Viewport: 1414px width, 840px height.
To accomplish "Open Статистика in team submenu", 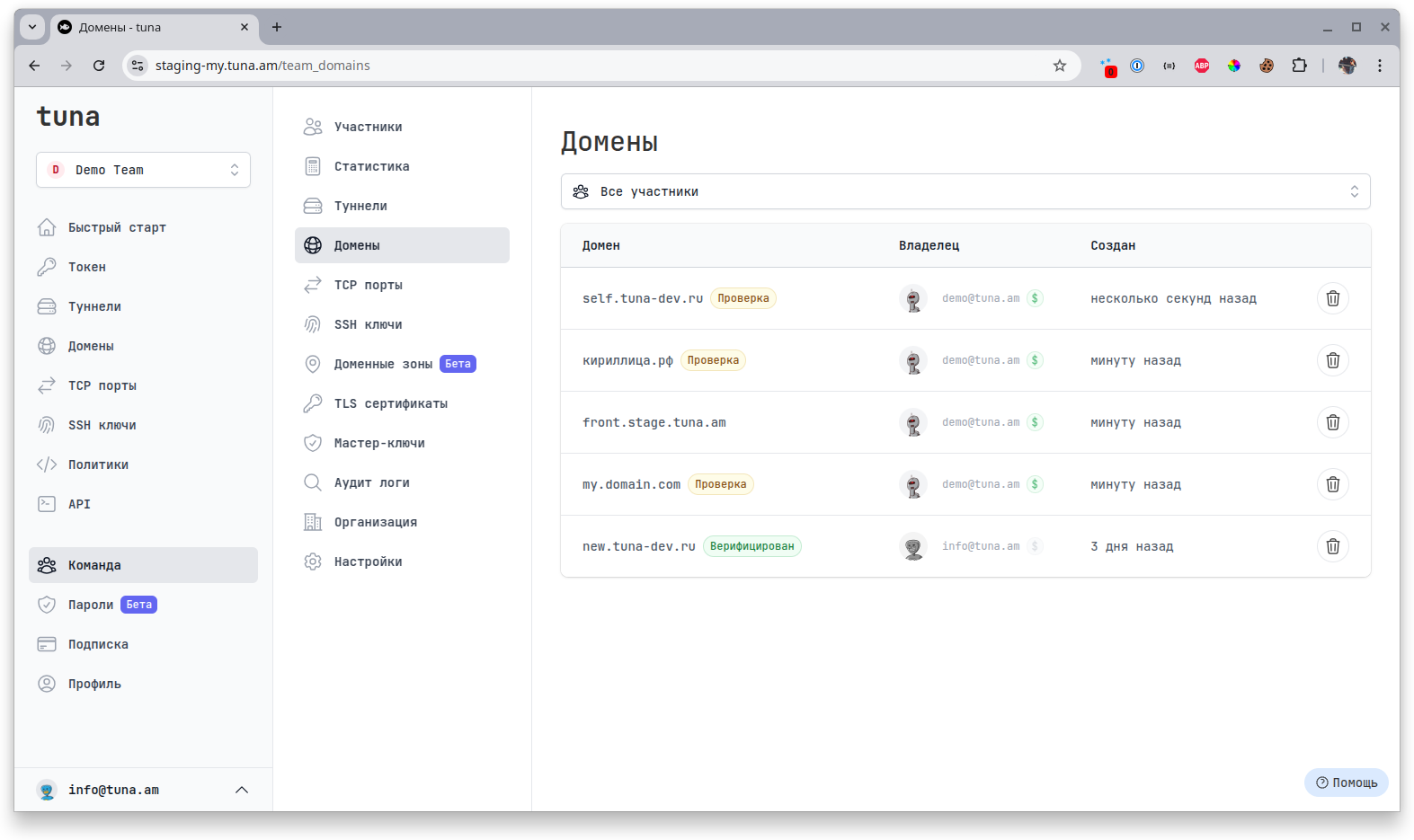I will tap(402, 166).
